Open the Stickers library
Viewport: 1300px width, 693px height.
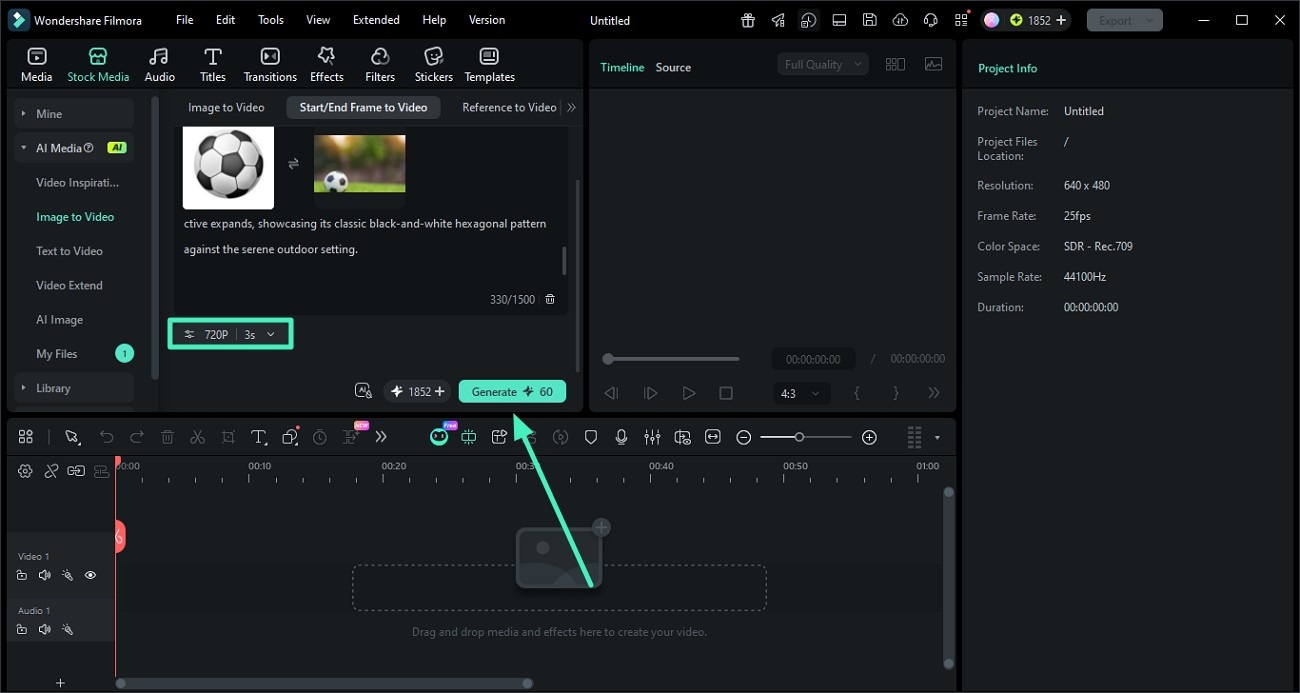[433, 62]
